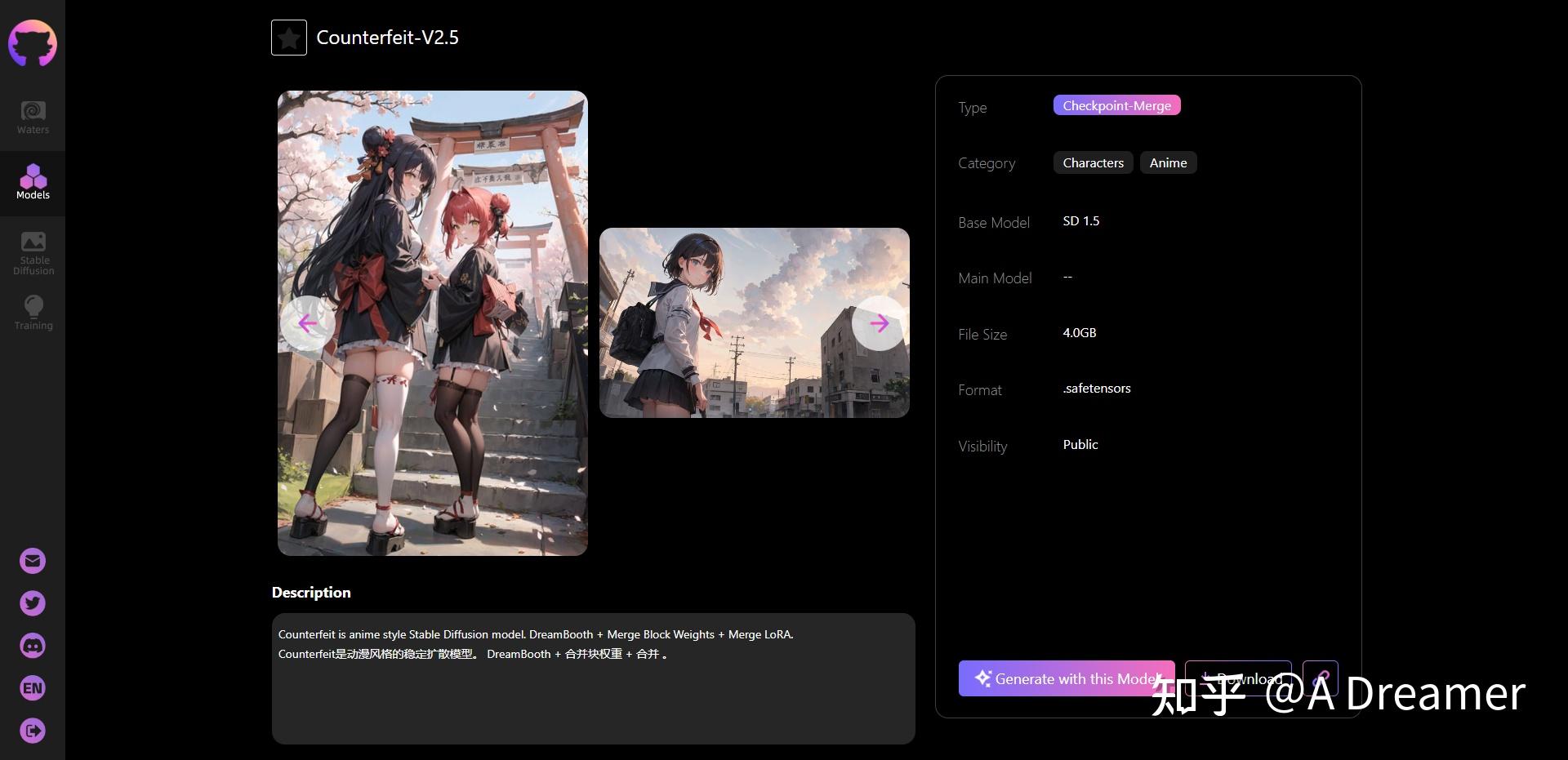Click the Counterfeit-V2.5 title text
This screenshot has width=1568, height=760.
(387, 38)
